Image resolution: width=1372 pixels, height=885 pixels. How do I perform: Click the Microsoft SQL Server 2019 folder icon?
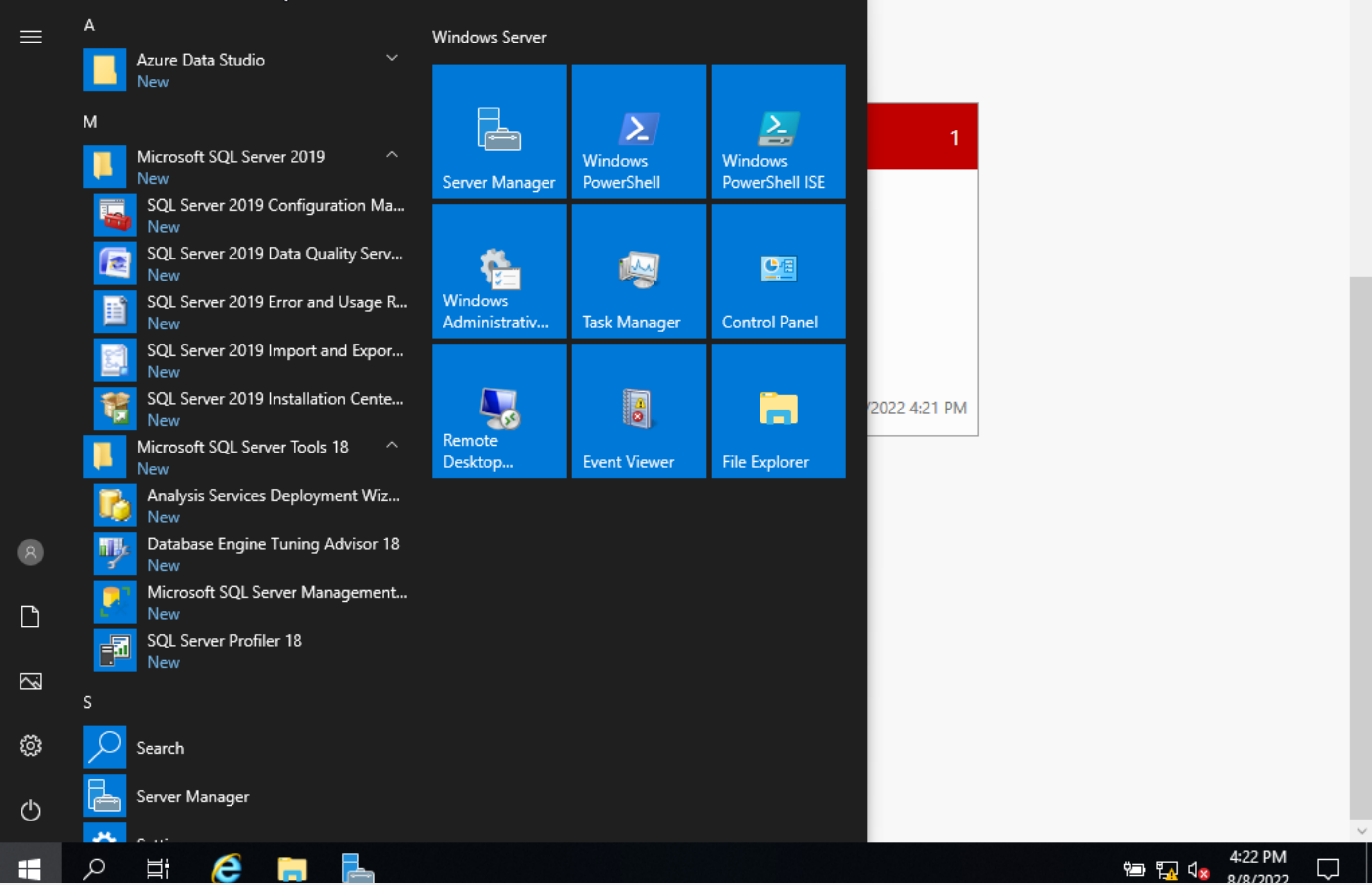(104, 167)
